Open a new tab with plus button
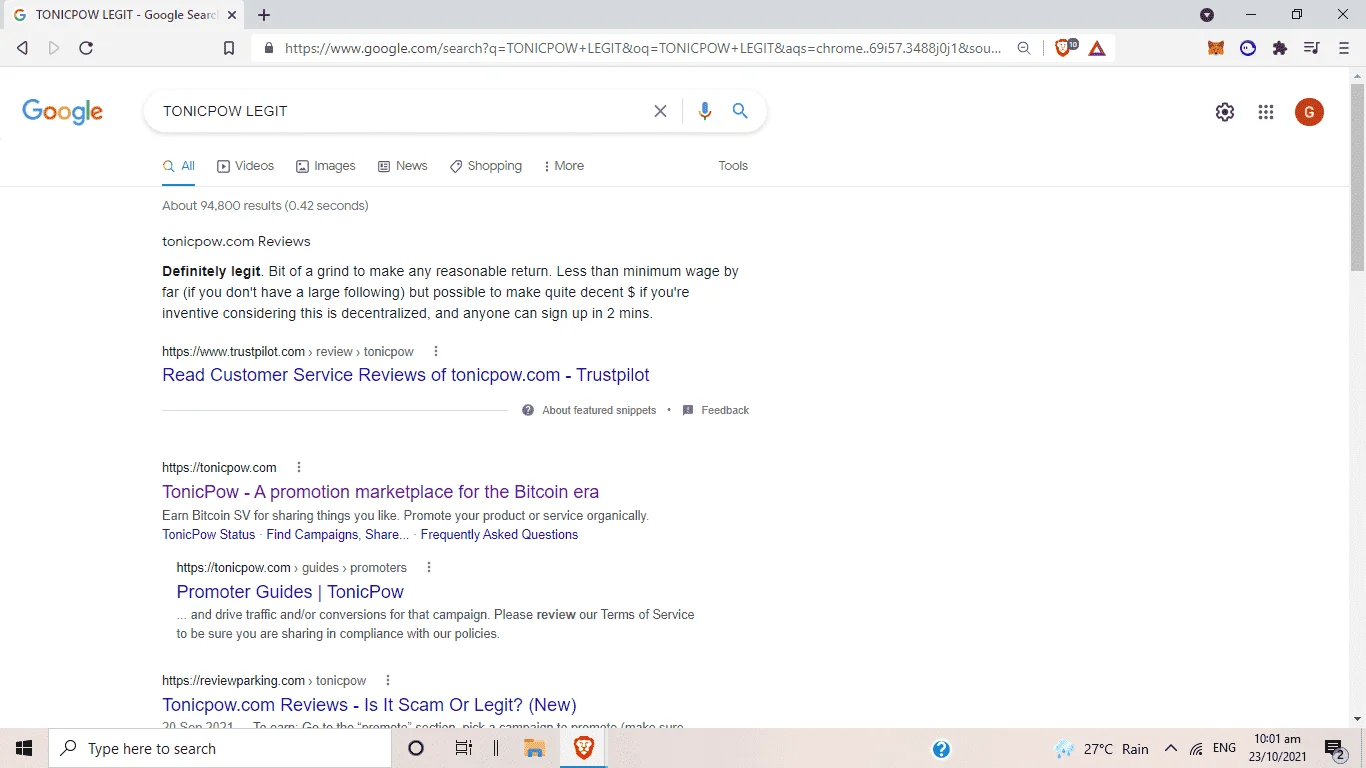1366x768 pixels. [264, 15]
